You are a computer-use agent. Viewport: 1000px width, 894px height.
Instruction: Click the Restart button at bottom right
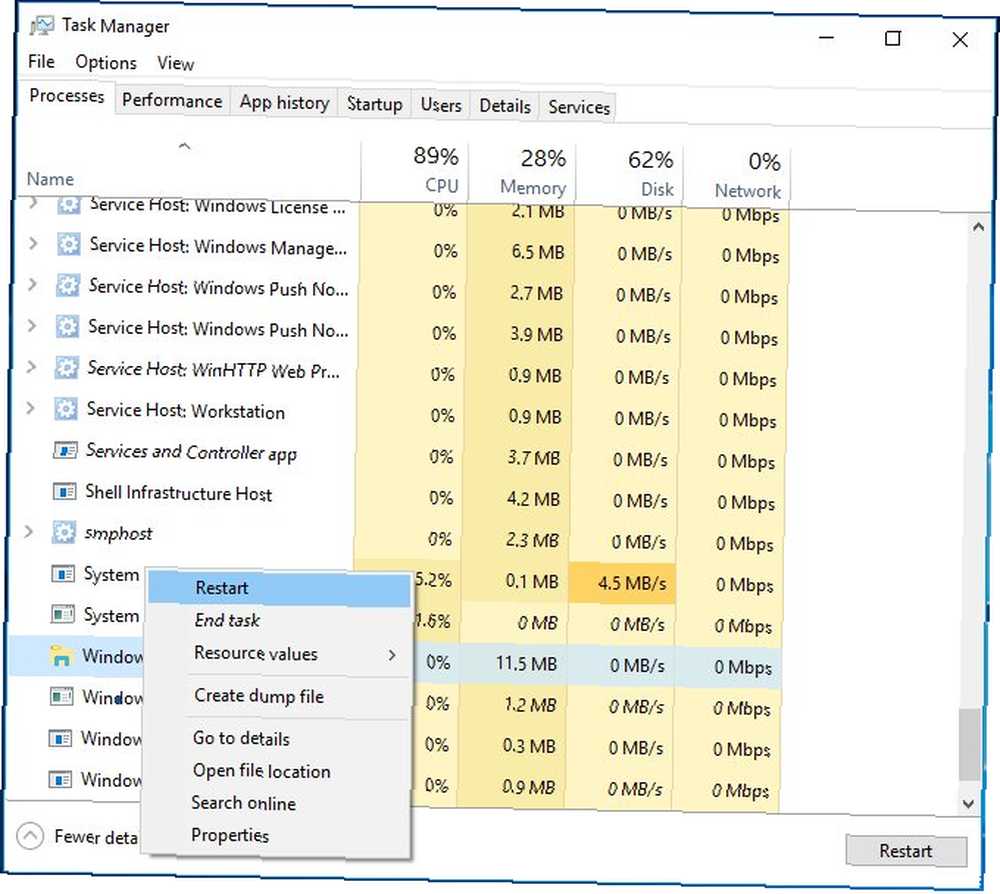click(x=906, y=851)
